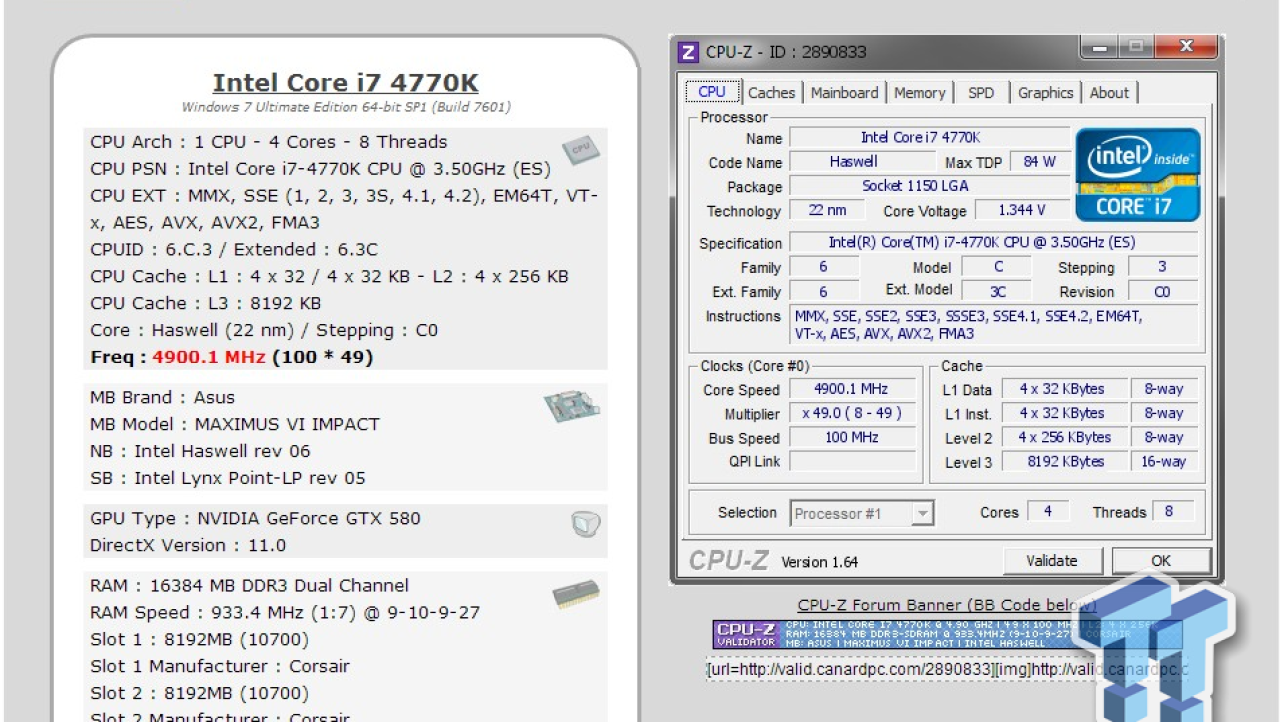Click the Stepping value 3
The width and height of the screenshot is (1280, 722).
(1163, 267)
